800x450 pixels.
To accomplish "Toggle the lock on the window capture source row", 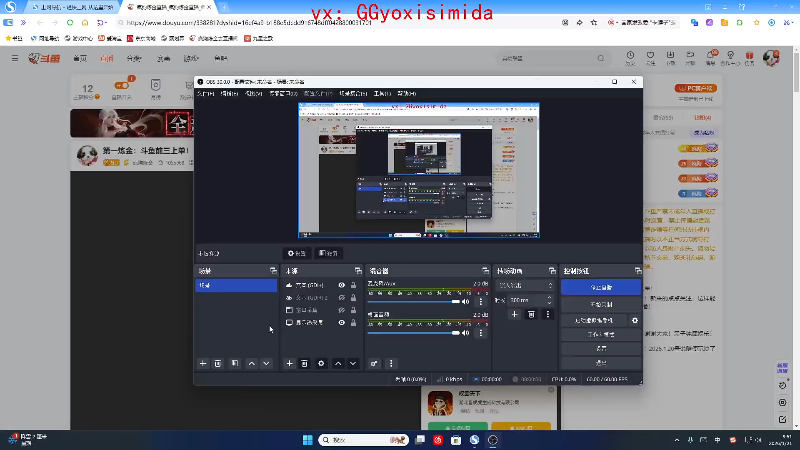I will [353, 310].
